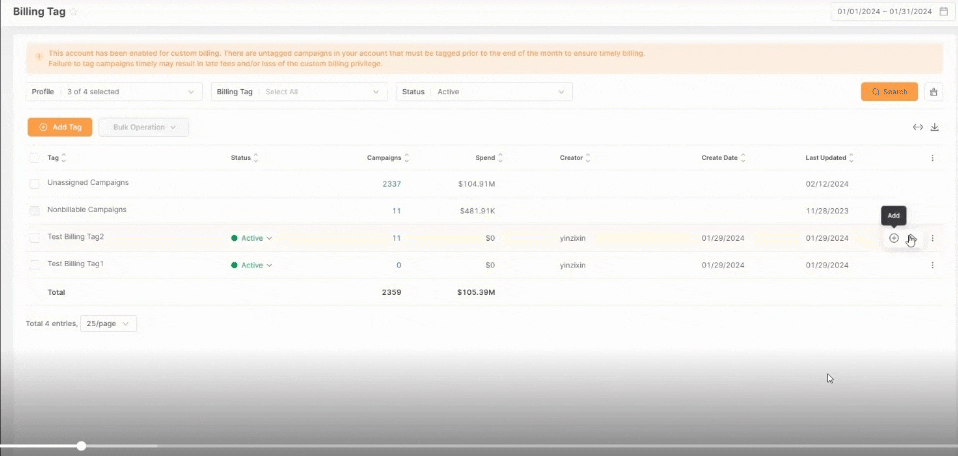Open the Billing Tag Select All dropdown
958x456 pixels.
tap(299, 92)
